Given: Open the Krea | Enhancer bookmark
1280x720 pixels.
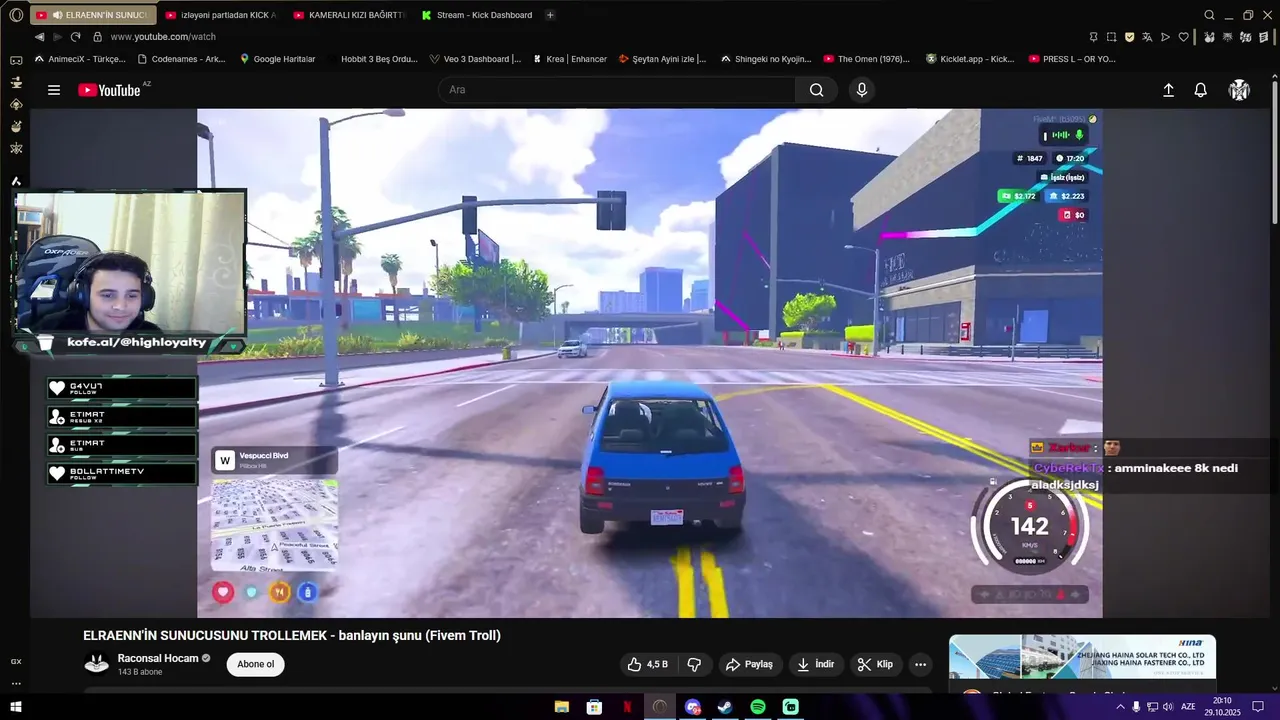Looking at the screenshot, I should (569, 59).
